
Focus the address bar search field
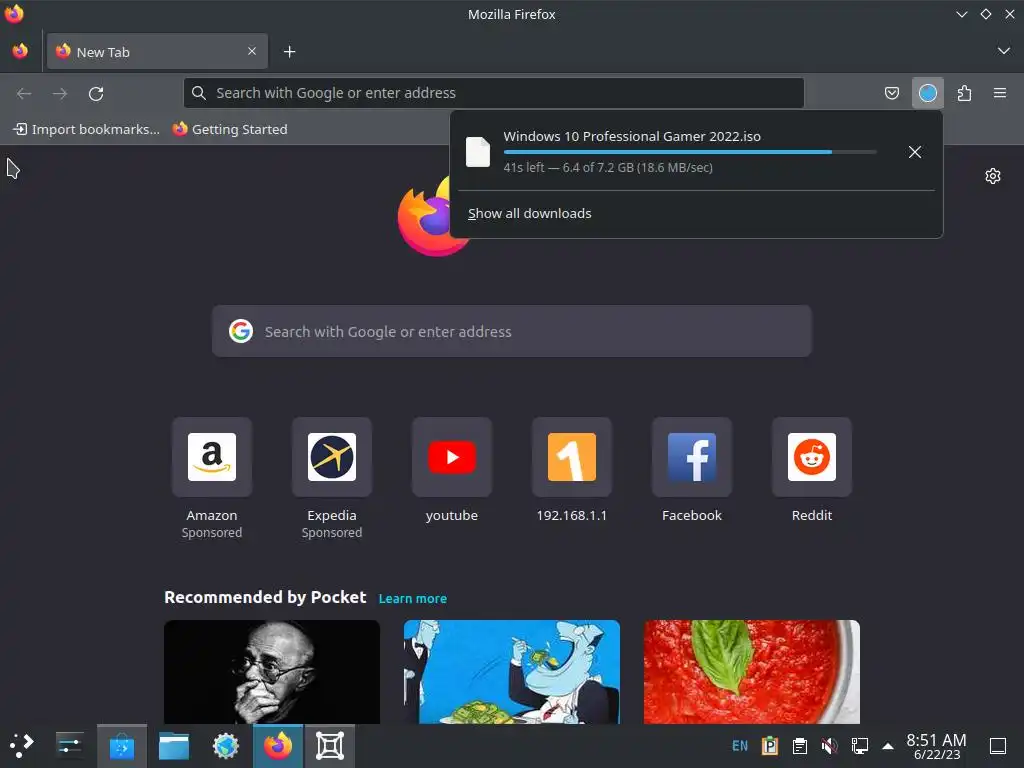(494, 93)
